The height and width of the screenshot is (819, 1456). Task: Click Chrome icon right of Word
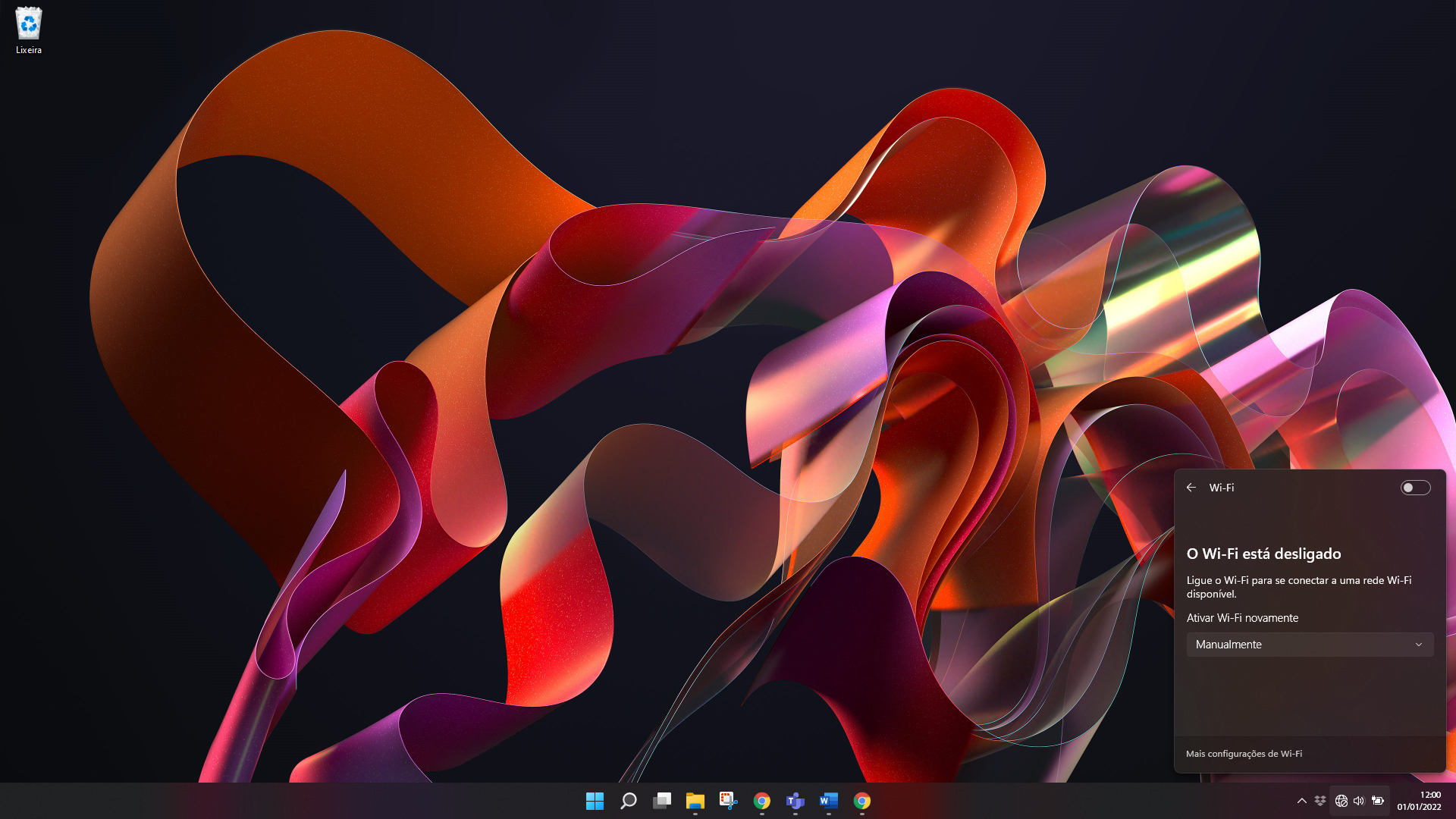point(861,801)
